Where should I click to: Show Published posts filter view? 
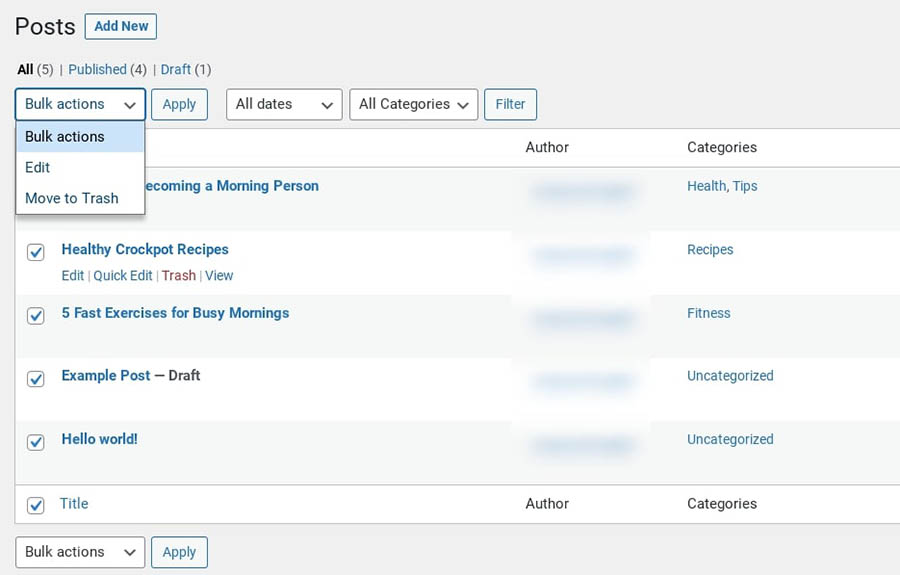(x=97, y=69)
